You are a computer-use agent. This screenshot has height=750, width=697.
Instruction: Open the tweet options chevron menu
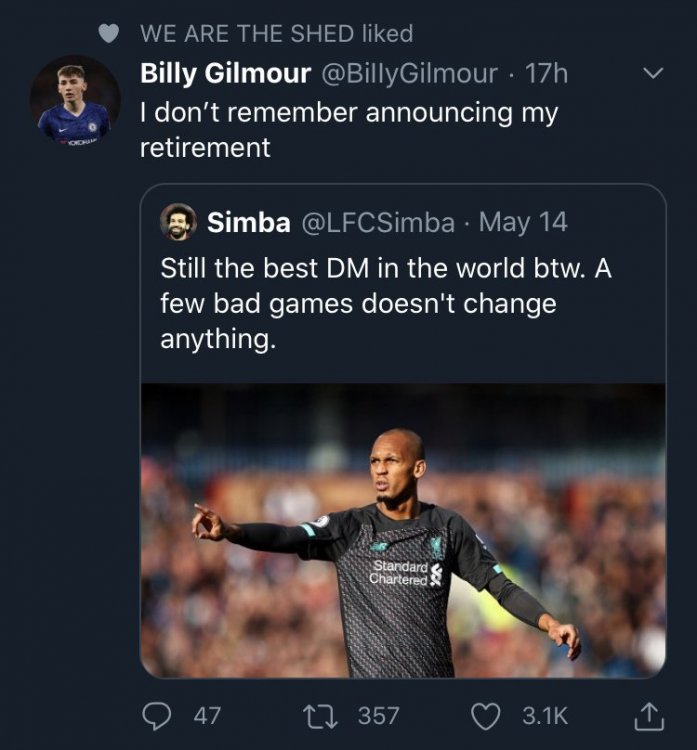coord(653,73)
